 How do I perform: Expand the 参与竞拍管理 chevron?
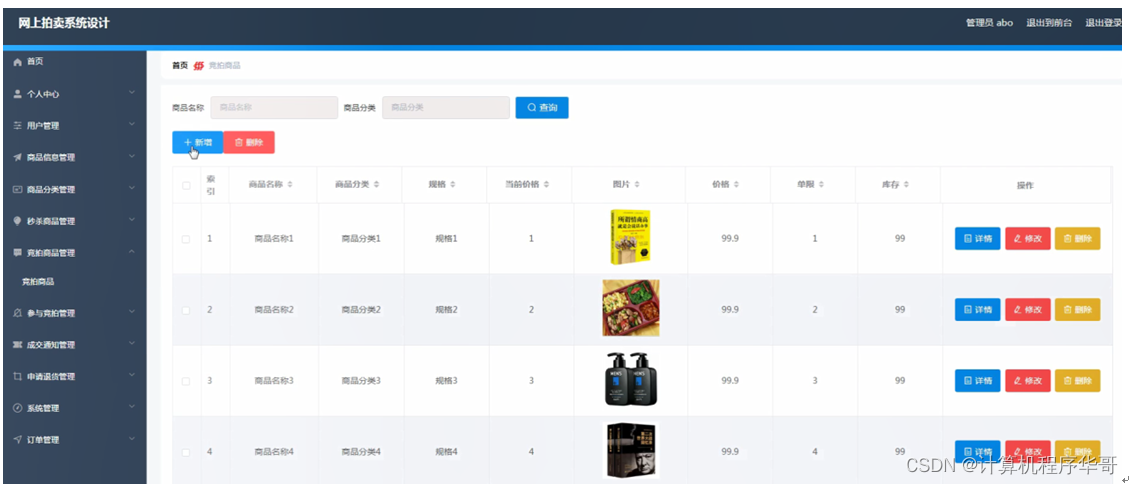132,312
